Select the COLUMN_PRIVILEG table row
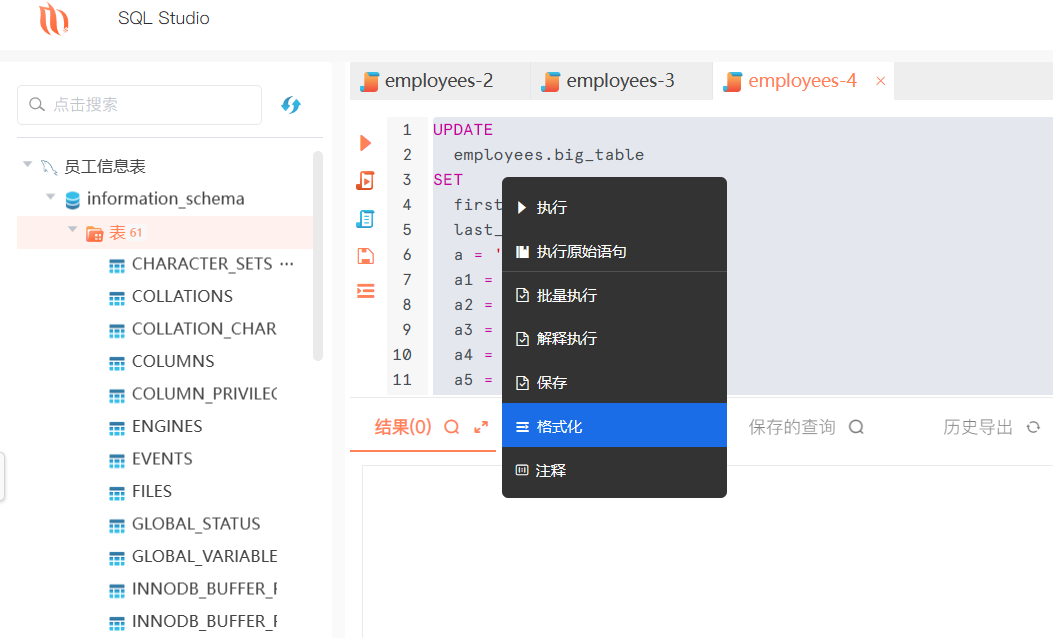The height and width of the screenshot is (638, 1053). (x=205, y=394)
